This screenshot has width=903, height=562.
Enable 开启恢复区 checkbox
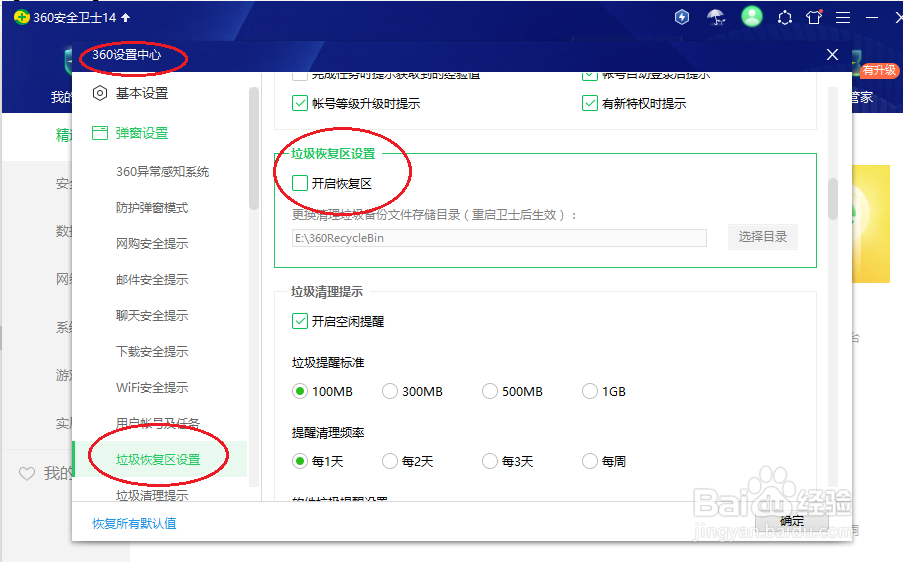click(x=299, y=183)
